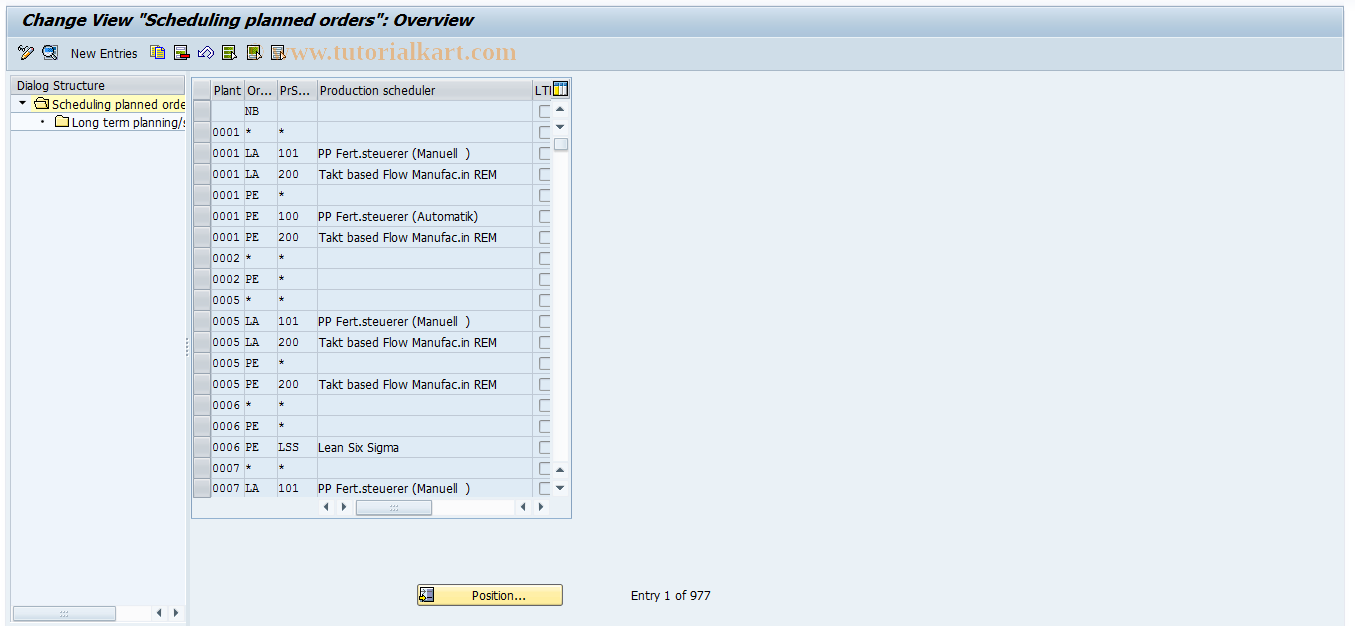
Task: Click the Position... button
Action: pos(490,595)
